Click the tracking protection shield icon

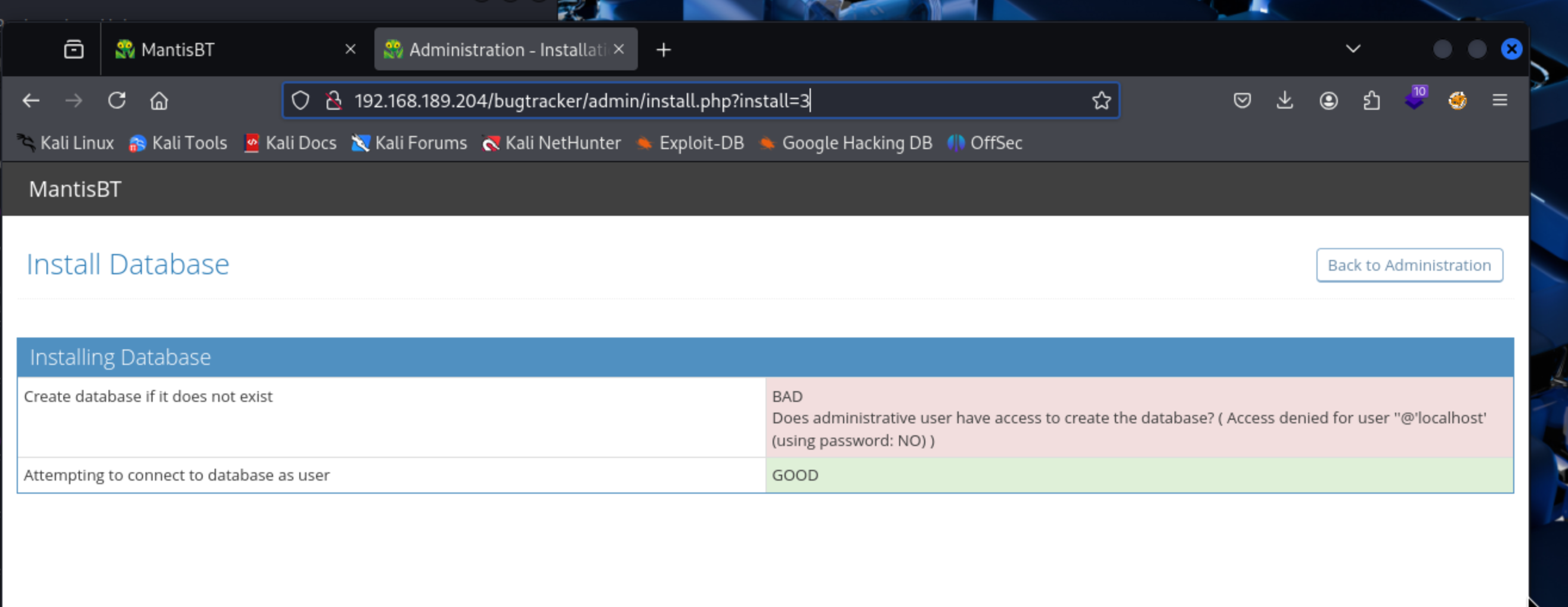click(300, 100)
